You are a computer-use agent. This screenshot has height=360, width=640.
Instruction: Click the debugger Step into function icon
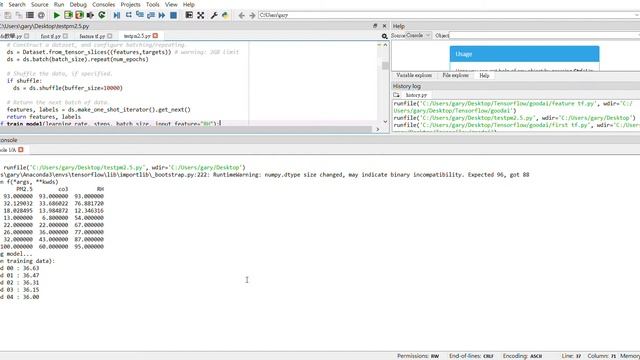(140, 15)
